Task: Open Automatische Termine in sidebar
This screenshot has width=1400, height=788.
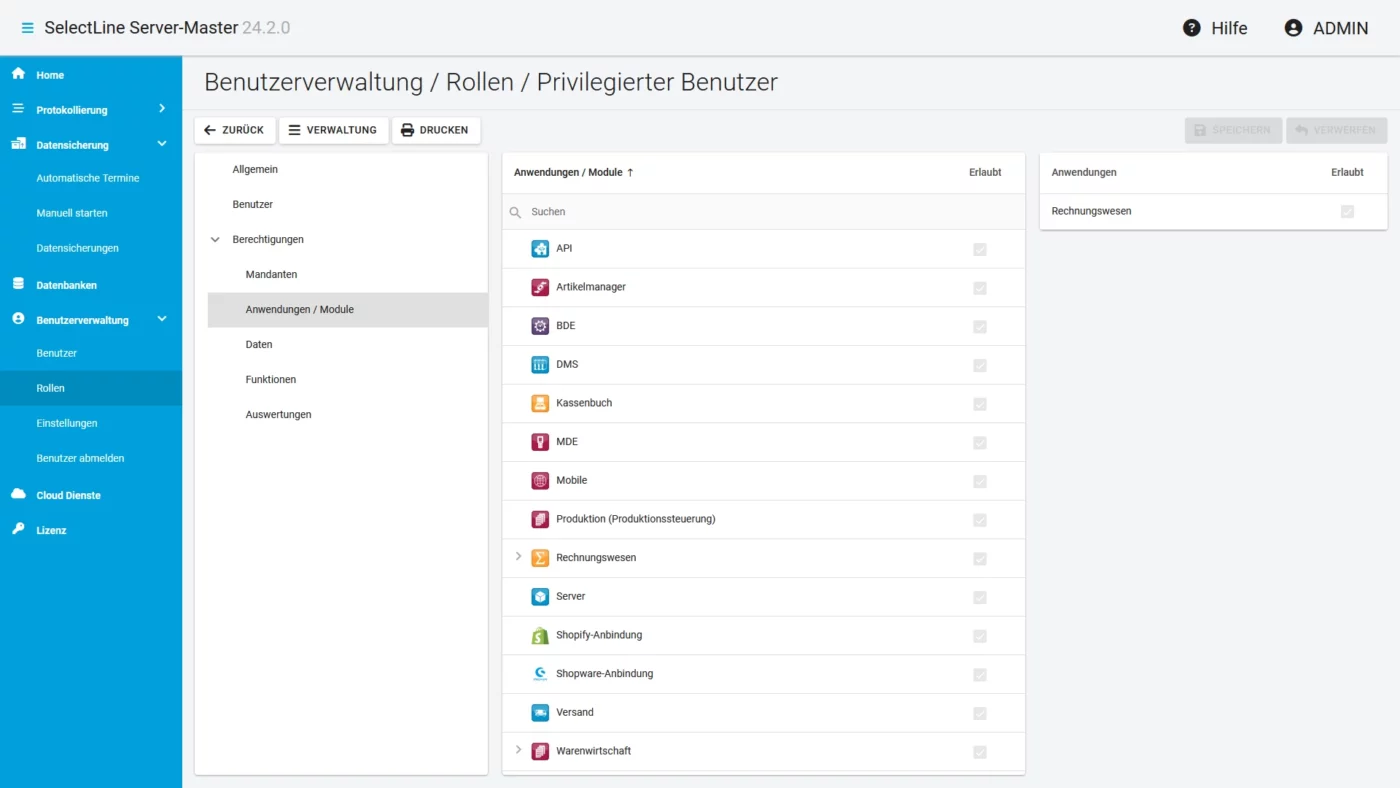Action: (x=88, y=178)
